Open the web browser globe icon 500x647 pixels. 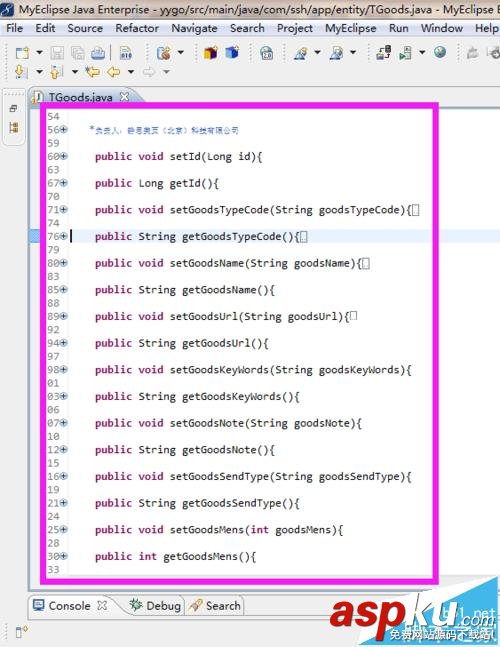[440, 52]
